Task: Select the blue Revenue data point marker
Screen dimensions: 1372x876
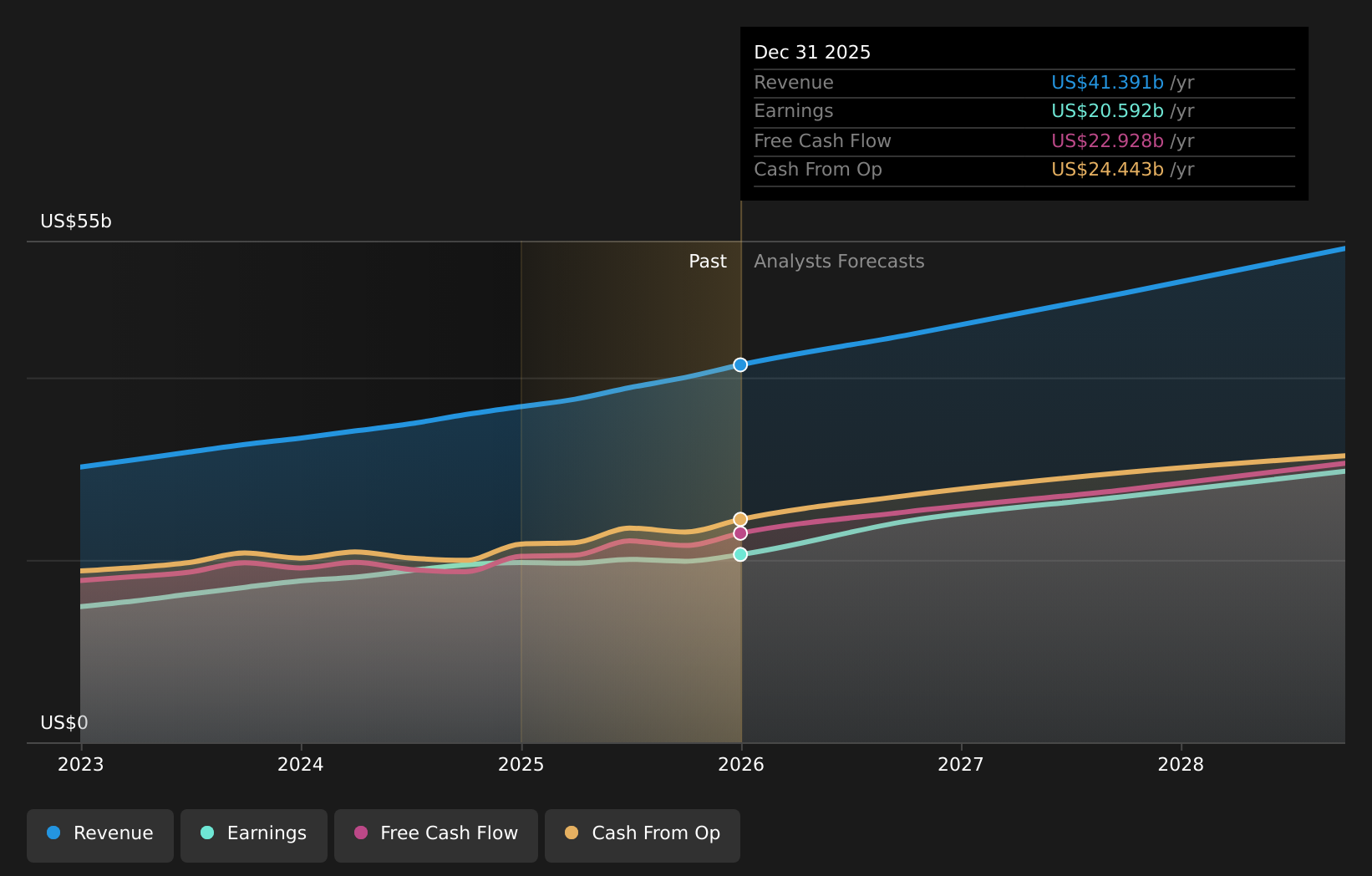Action: pyautogui.click(x=740, y=364)
